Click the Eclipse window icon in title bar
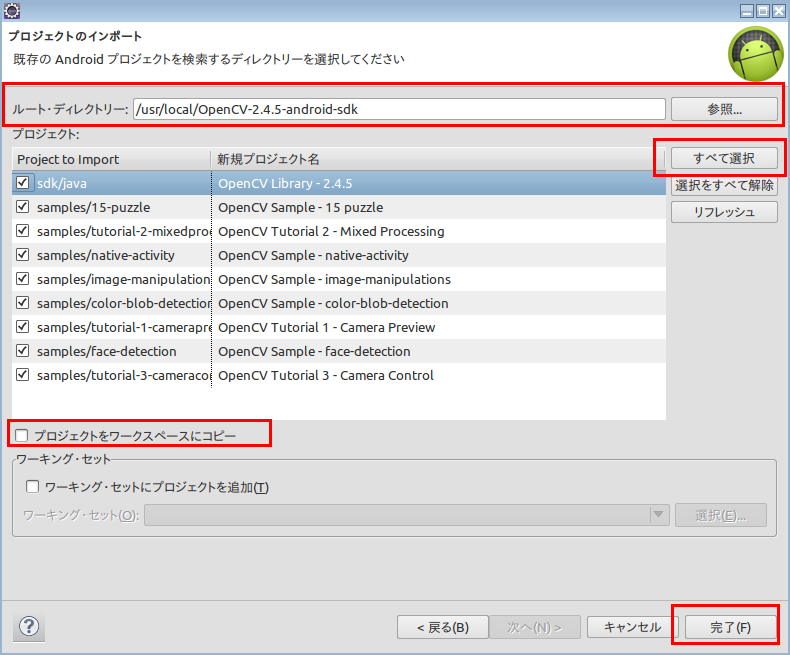The height and width of the screenshot is (655, 790). tap(12, 11)
